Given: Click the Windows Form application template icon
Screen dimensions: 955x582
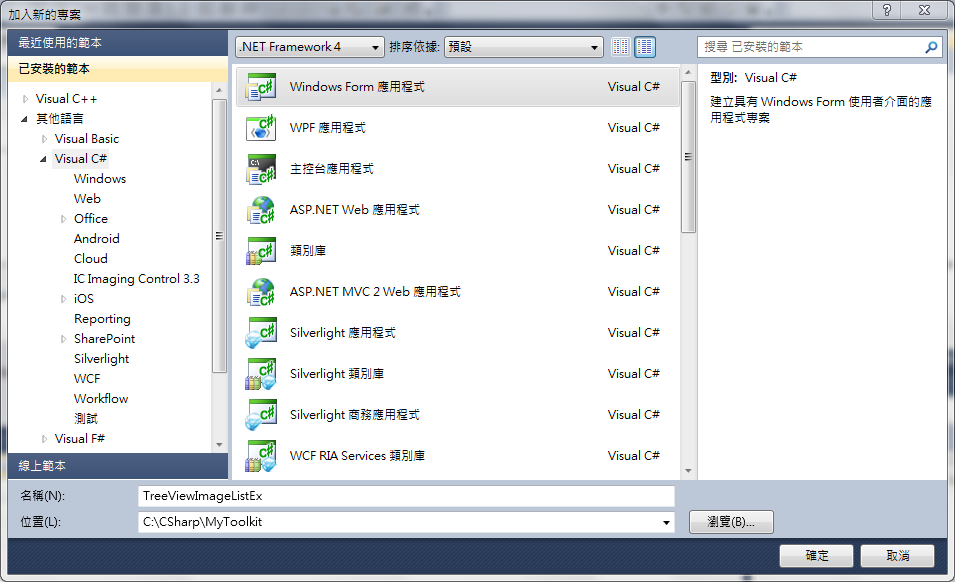Looking at the screenshot, I should pos(261,87).
